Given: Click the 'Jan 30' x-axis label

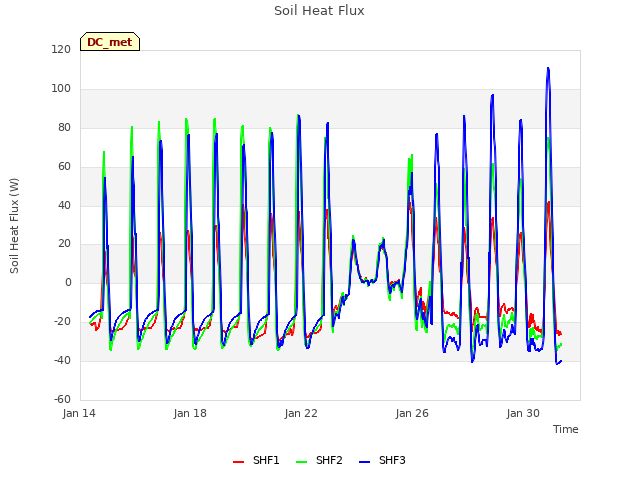Looking at the screenshot, I should pyautogui.click(x=523, y=413).
